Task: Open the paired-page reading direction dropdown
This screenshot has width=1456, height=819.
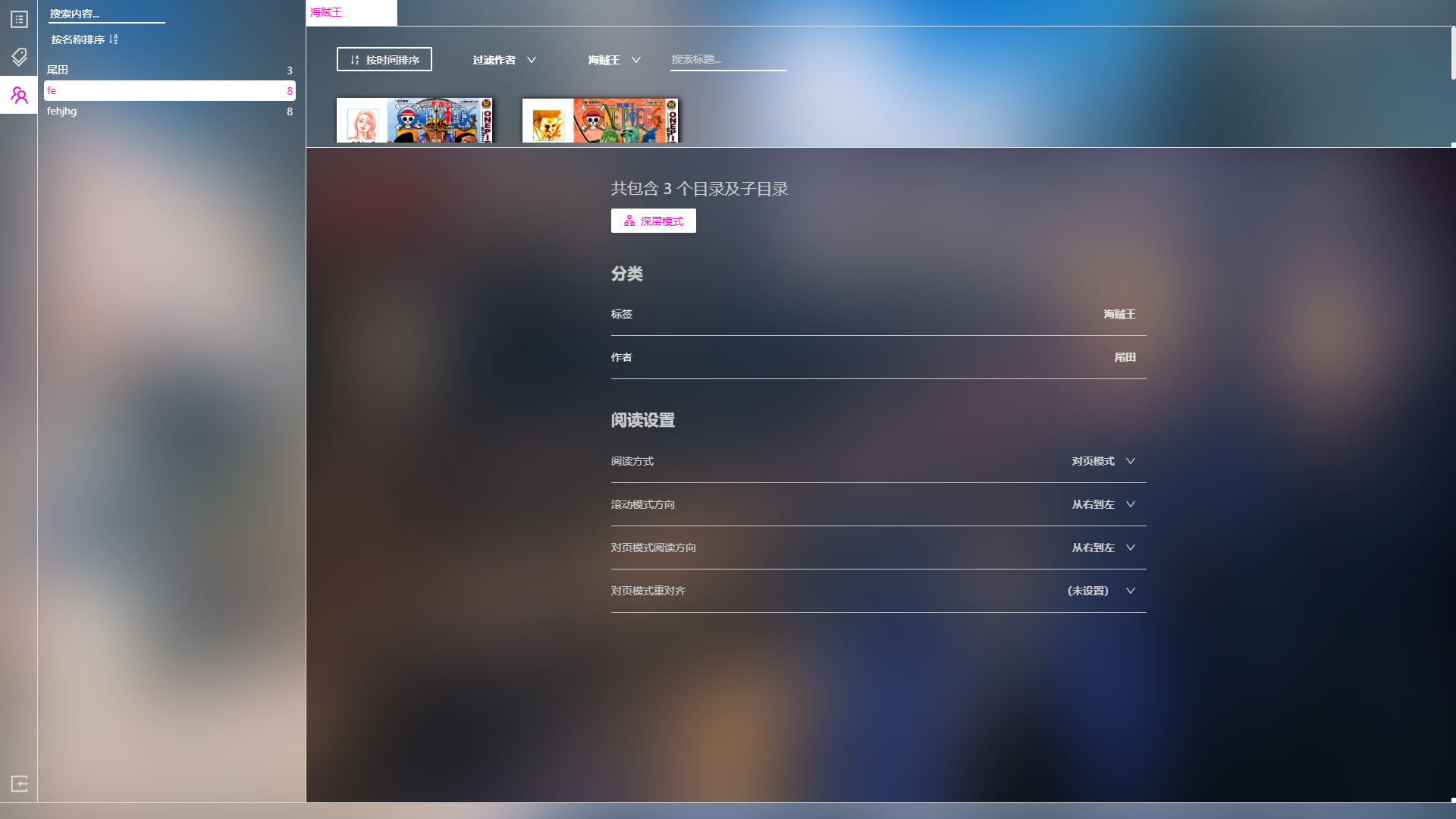Action: tap(1103, 548)
